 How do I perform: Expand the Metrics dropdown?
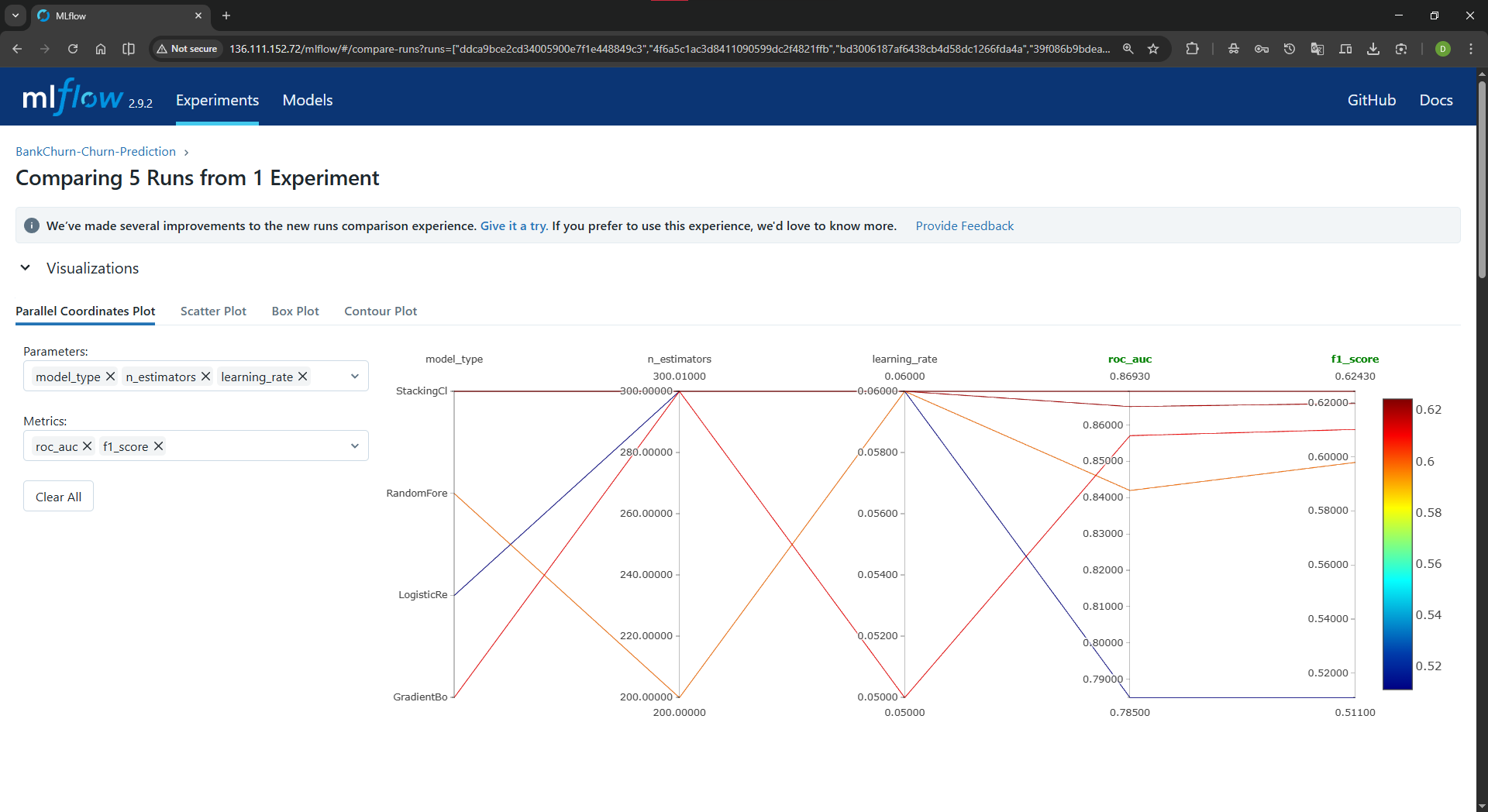(354, 446)
